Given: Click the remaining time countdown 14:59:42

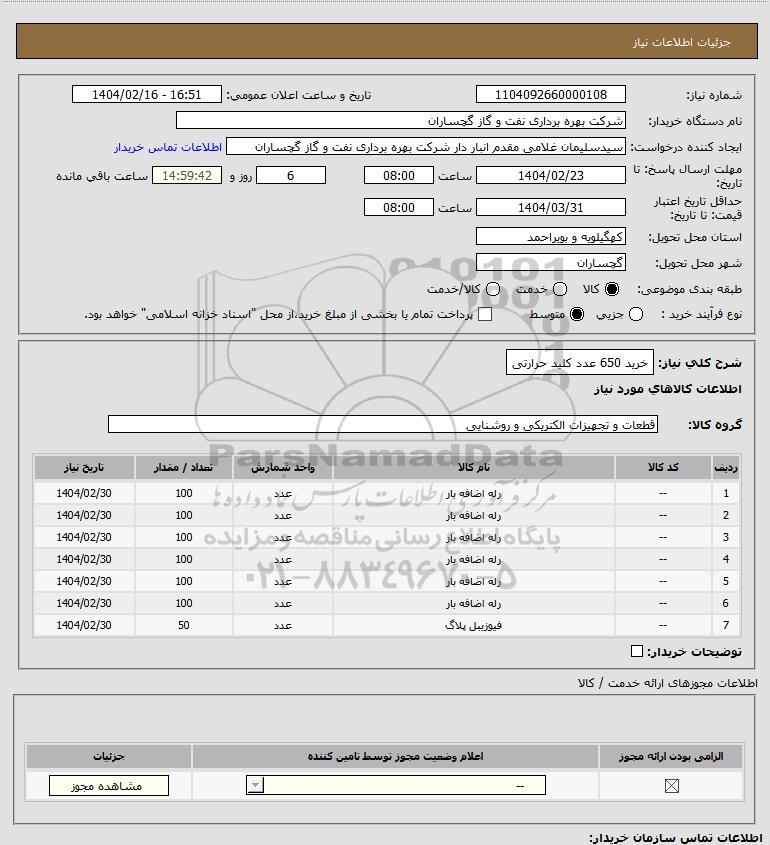Looking at the screenshot, I should (x=187, y=175).
